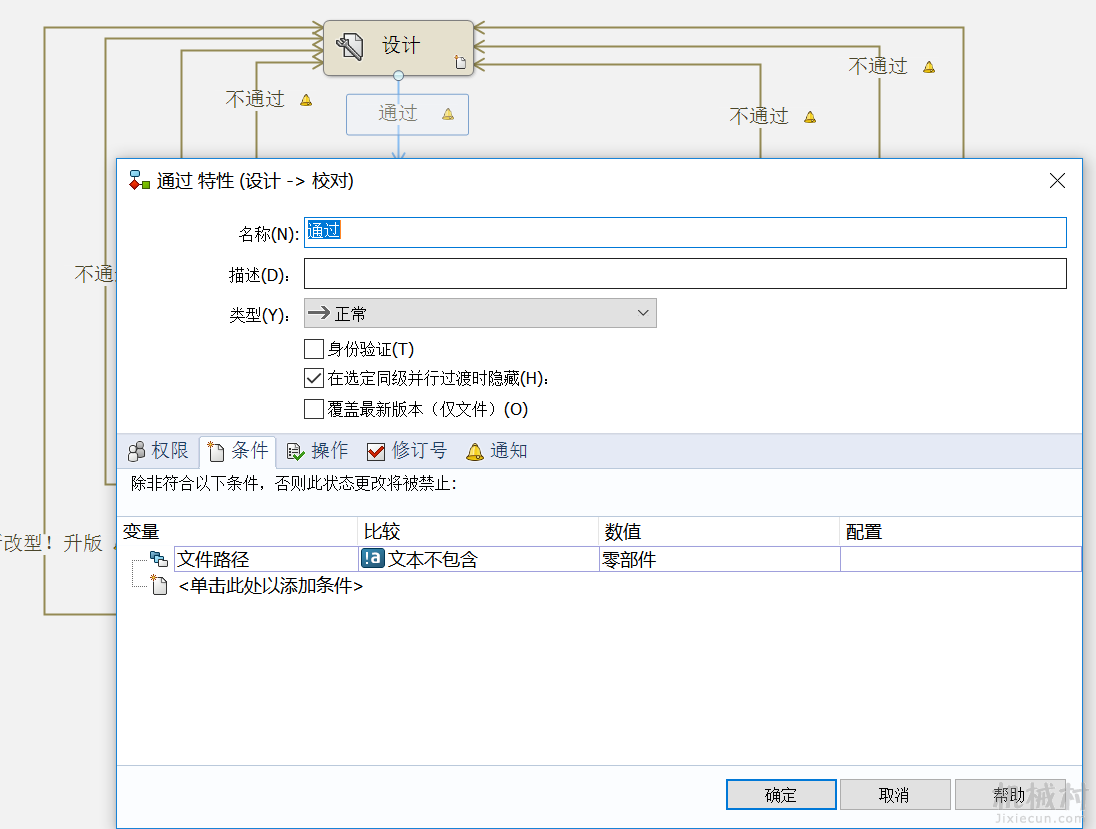This screenshot has width=1096, height=829.
Task: Click the 文件路径 variable row icon
Action: click(159, 558)
